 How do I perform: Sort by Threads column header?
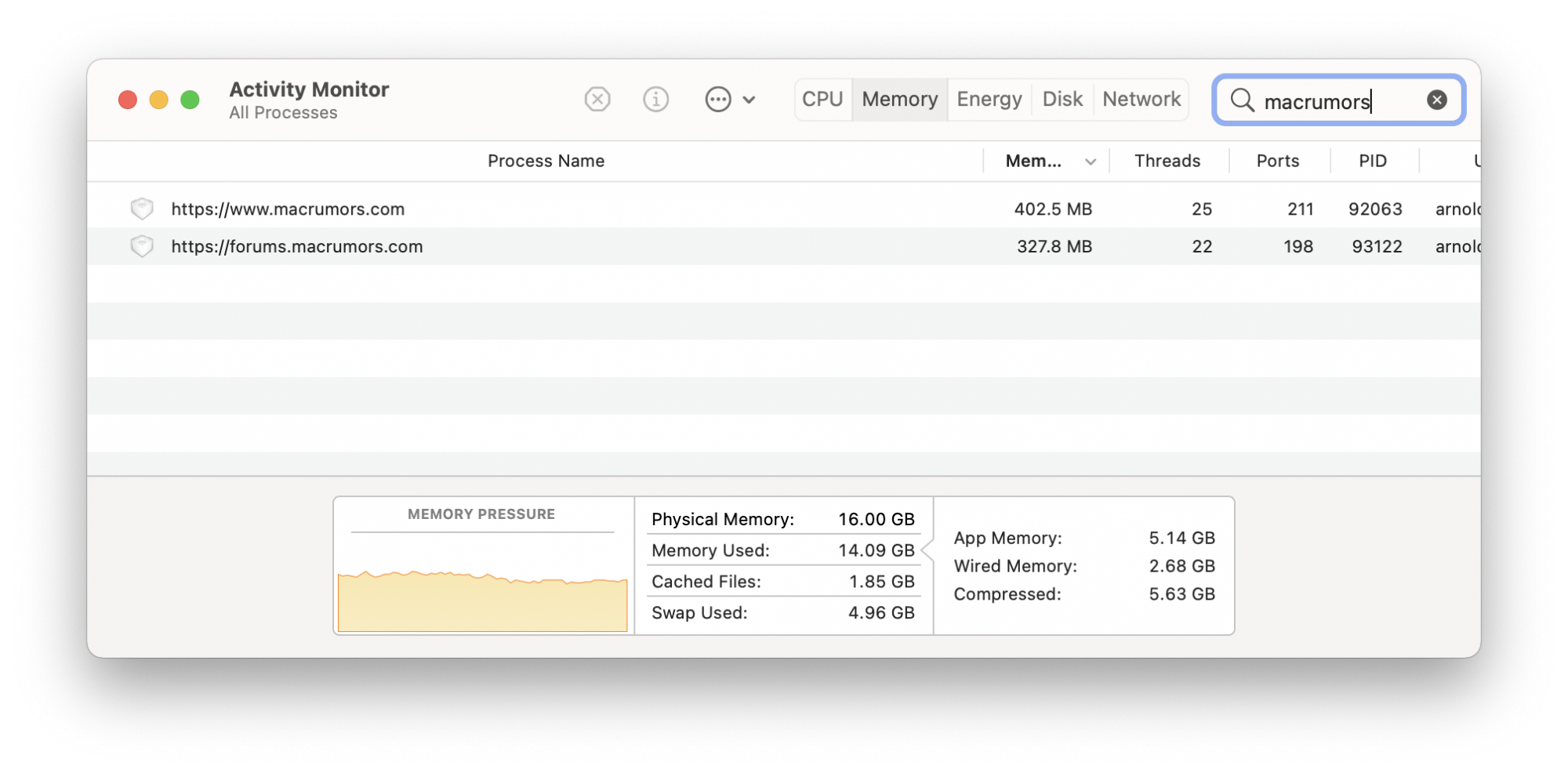point(1167,161)
